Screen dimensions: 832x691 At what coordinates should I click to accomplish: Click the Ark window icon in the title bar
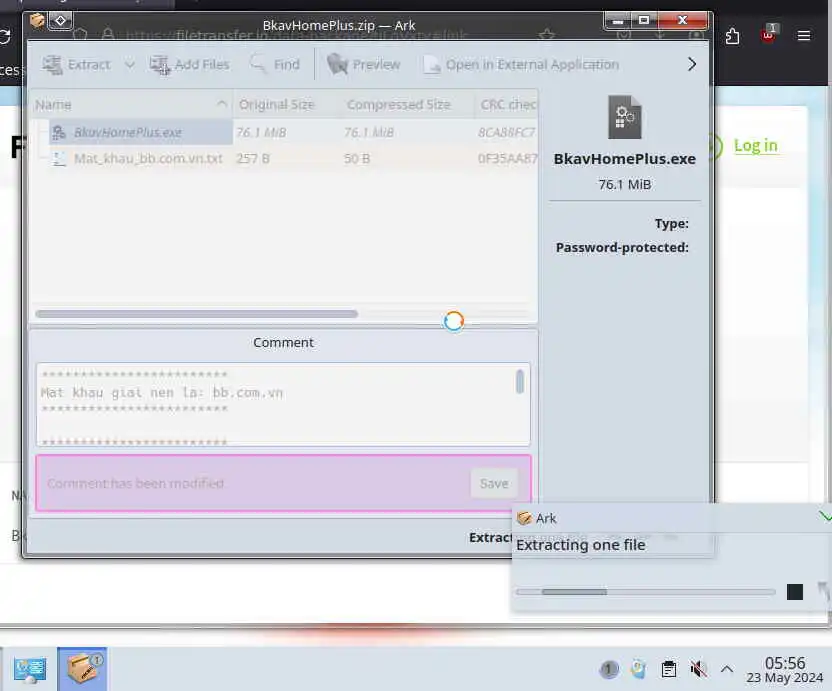37,21
